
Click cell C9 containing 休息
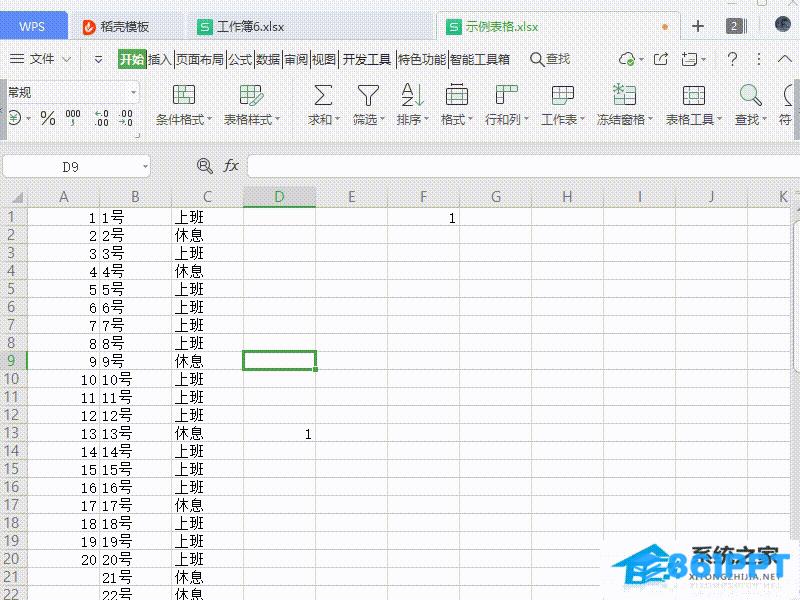point(207,361)
